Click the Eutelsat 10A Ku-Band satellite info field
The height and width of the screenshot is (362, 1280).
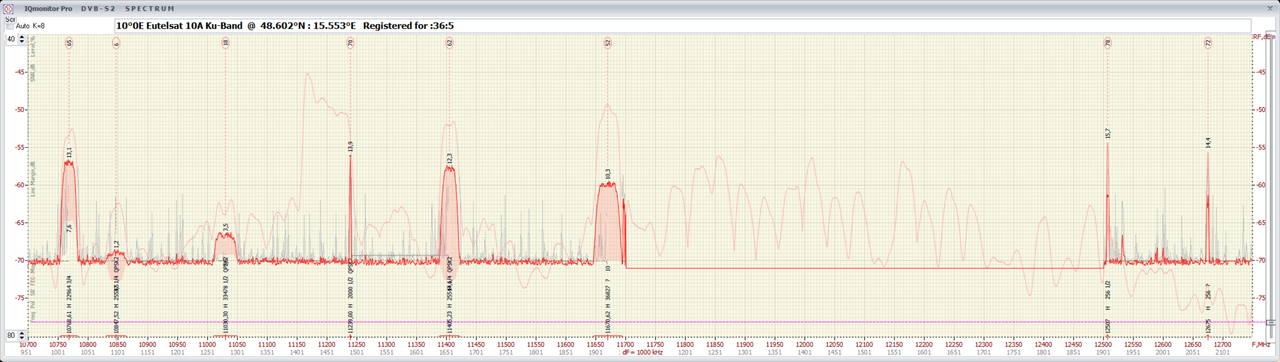click(683, 26)
